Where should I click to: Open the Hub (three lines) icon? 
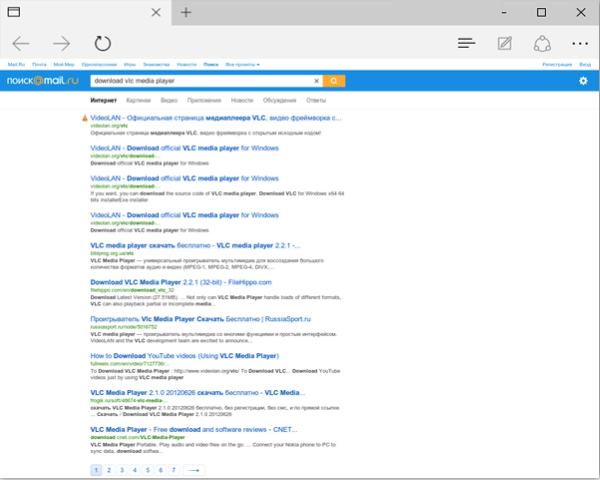(x=466, y=43)
